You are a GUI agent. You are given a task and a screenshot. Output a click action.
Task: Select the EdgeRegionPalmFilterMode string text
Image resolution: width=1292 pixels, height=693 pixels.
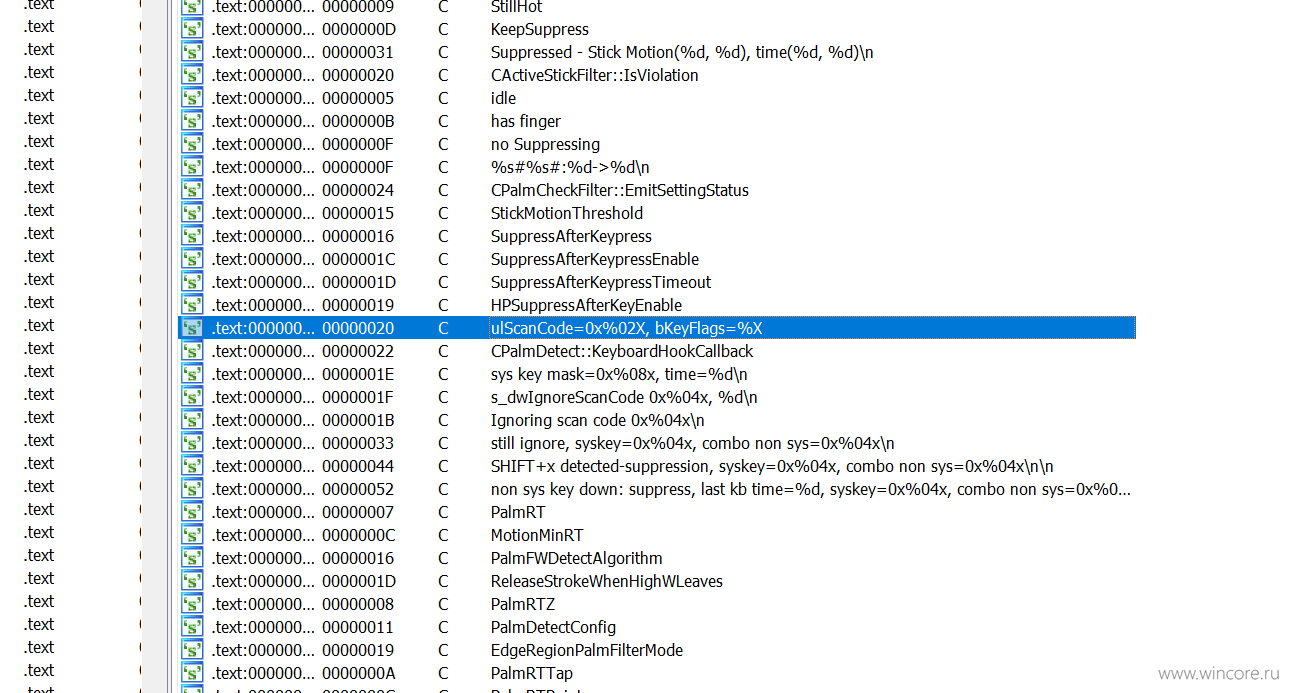tap(586, 650)
